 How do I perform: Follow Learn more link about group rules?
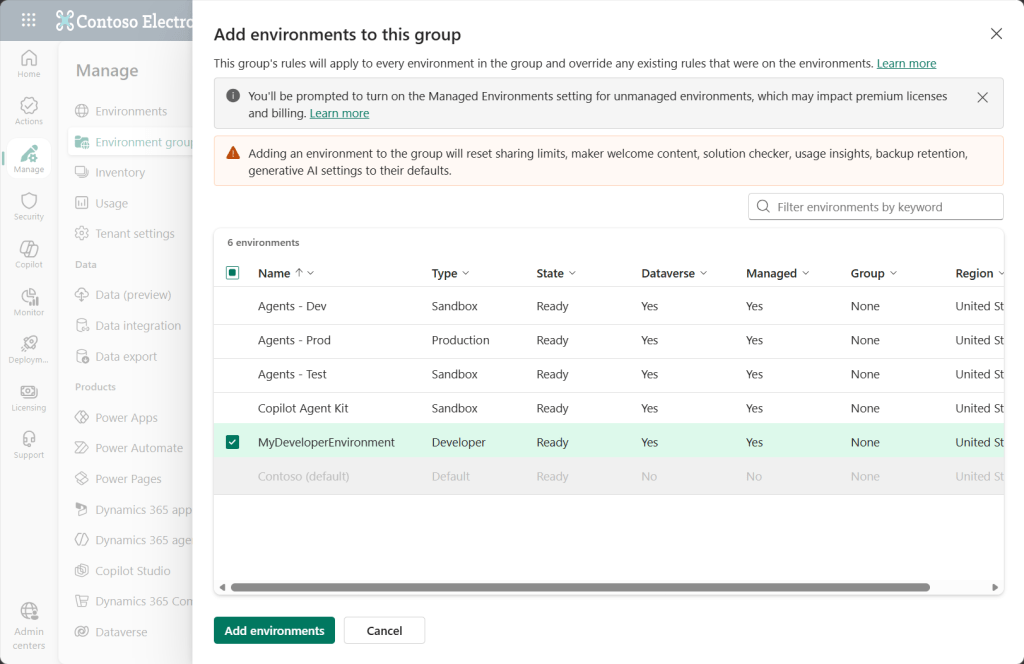tap(906, 63)
